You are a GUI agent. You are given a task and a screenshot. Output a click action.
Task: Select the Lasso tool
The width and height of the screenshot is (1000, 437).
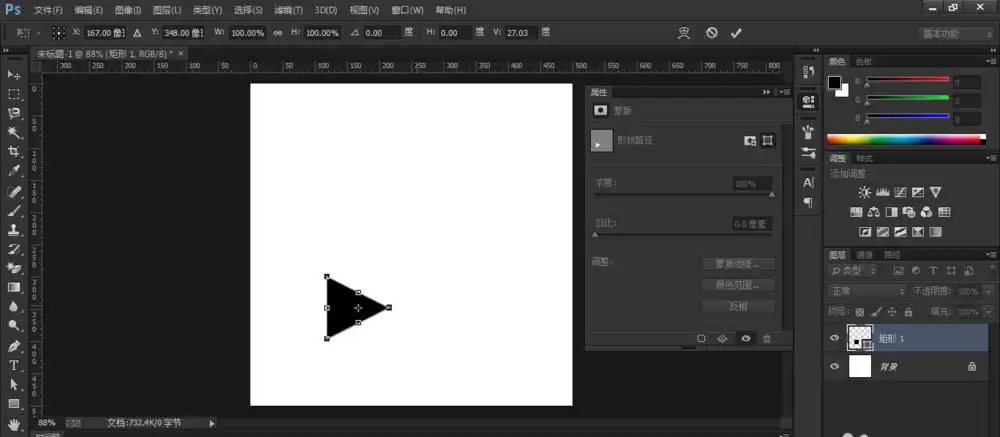14,114
